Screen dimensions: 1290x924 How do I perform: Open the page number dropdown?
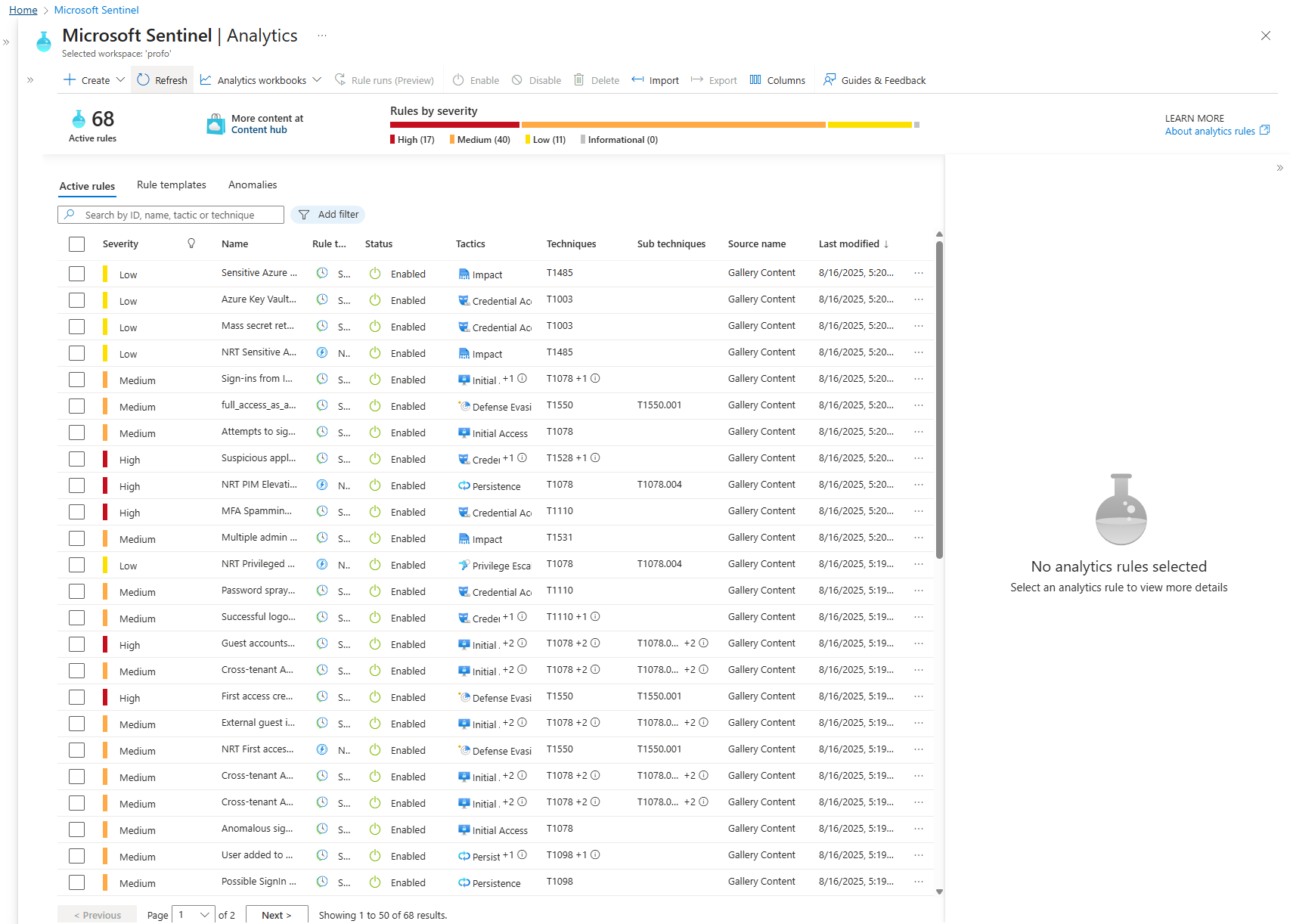click(x=194, y=914)
